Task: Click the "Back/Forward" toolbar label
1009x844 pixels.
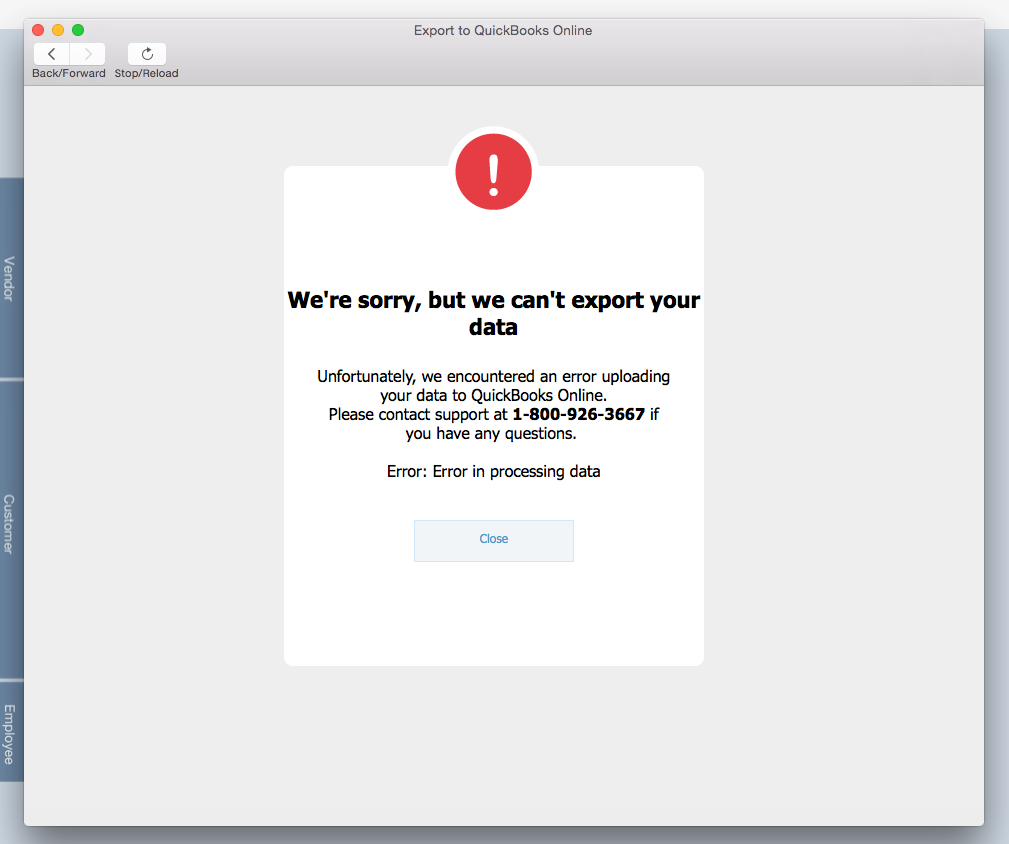Action: click(x=69, y=73)
